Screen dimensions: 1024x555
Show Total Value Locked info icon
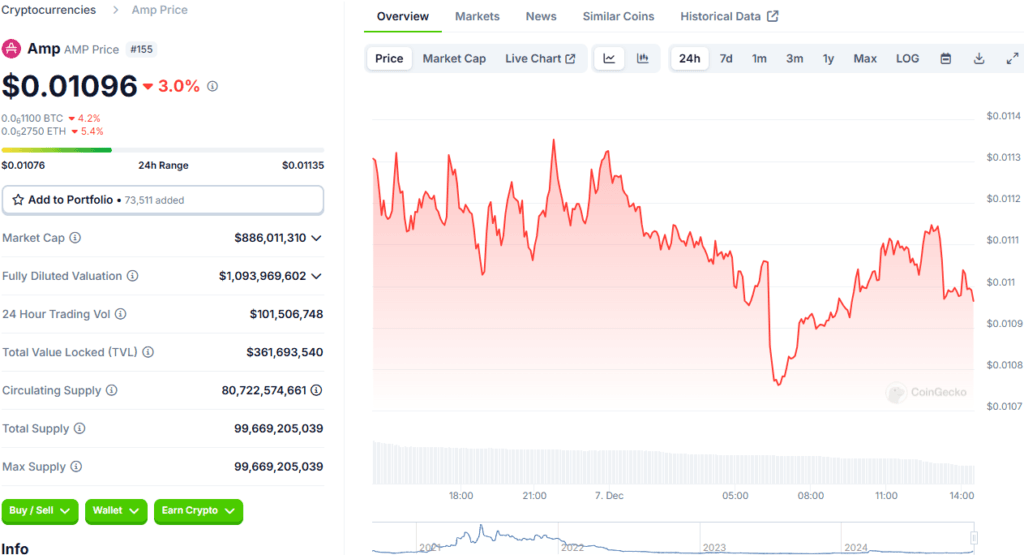click(x=148, y=352)
